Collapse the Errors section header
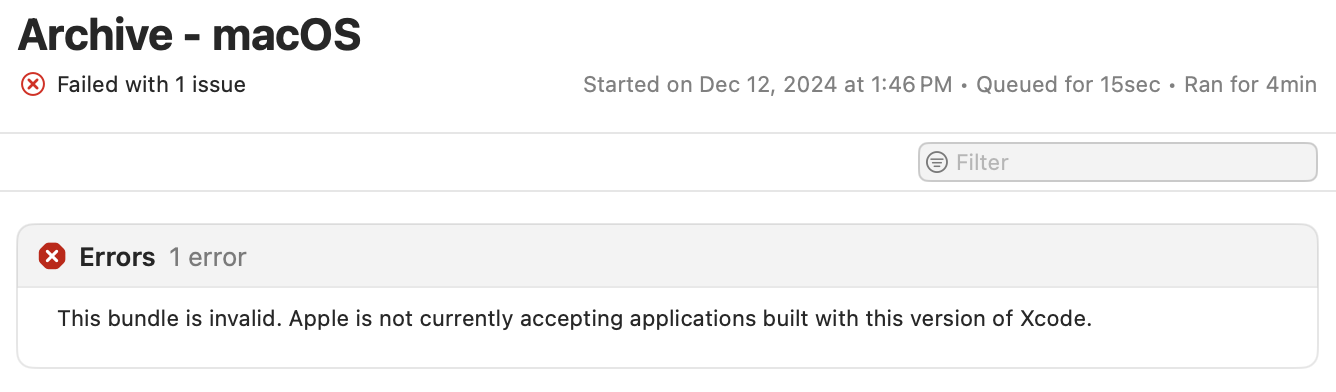Screen dimensions: 1336x392 pos(667,257)
